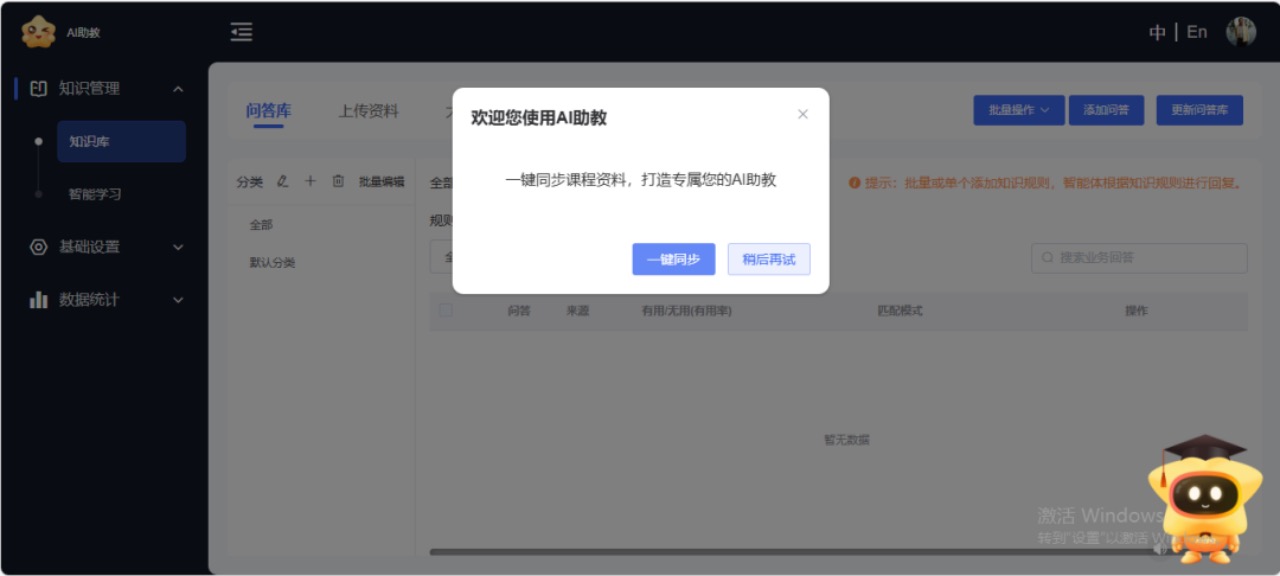Switch language to Chinese (中)
Image resolution: width=1280 pixels, height=576 pixels.
[1157, 32]
